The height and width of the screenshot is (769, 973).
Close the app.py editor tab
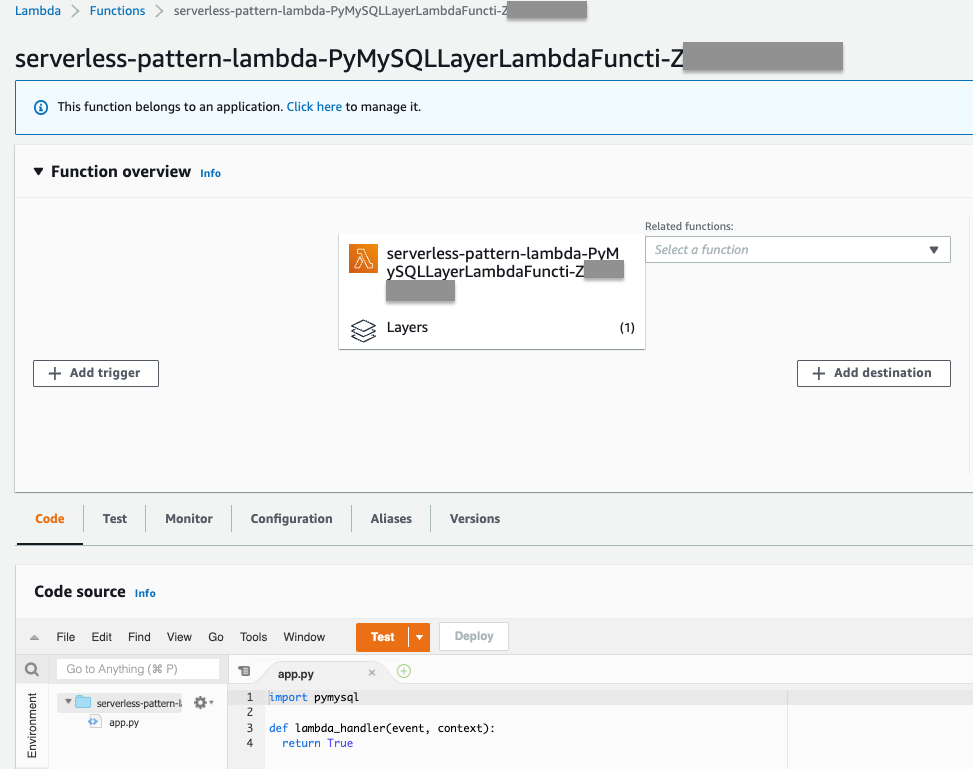point(372,673)
